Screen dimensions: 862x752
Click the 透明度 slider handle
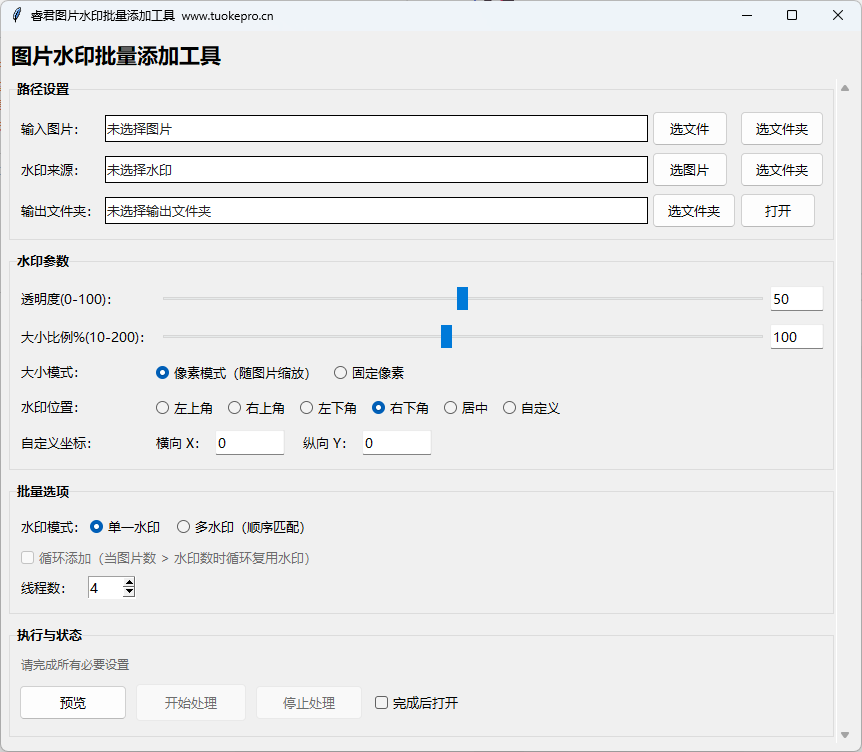(462, 298)
